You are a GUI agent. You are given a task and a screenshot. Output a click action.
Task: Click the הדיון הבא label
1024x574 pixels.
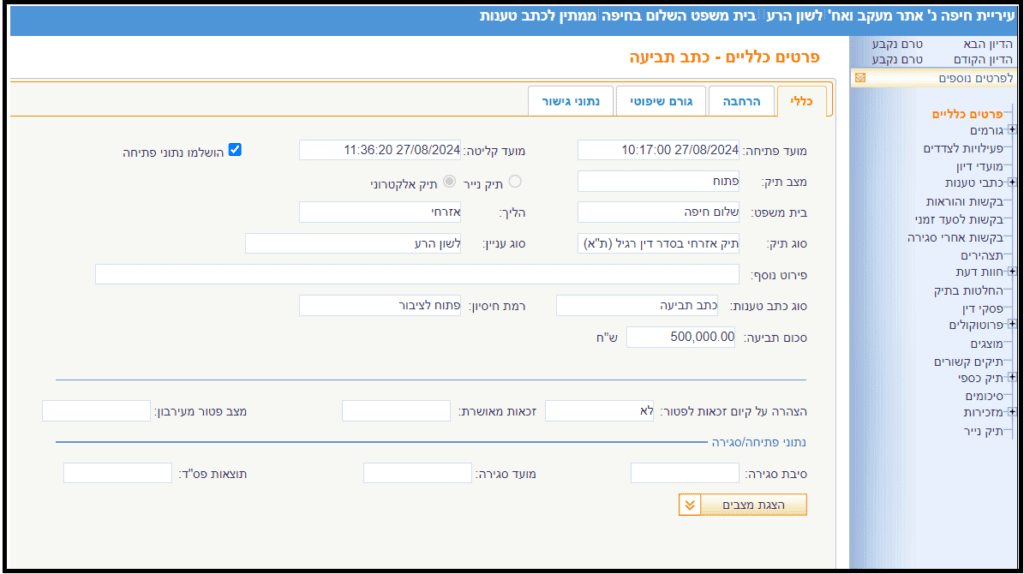(987, 44)
